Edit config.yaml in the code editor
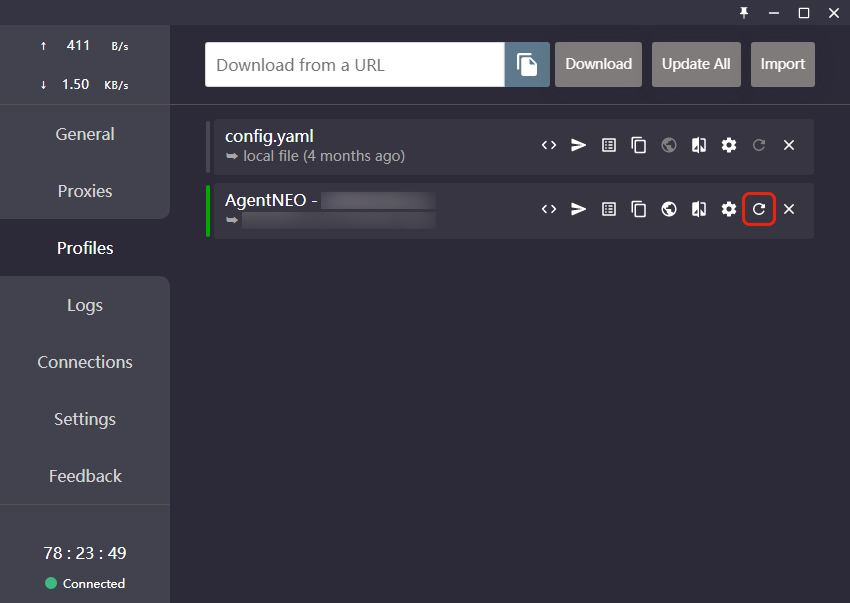850x603 pixels. [x=549, y=145]
